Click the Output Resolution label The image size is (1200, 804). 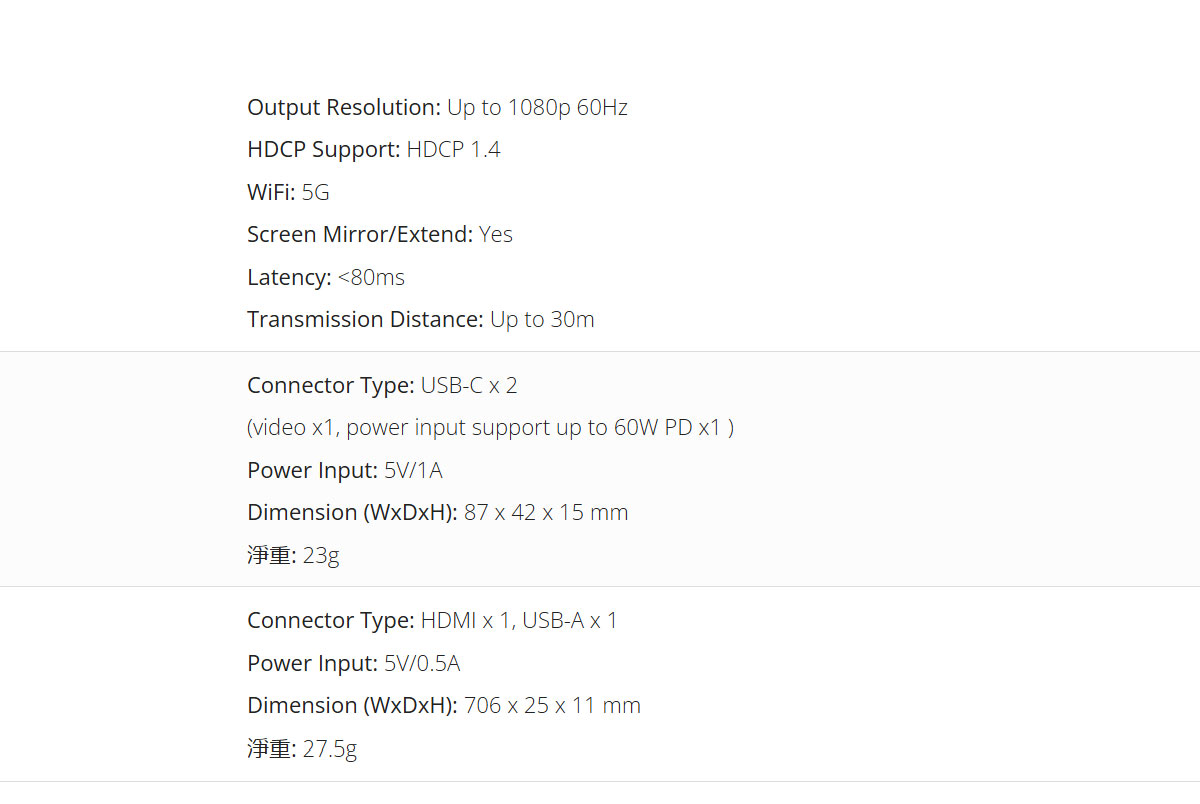[344, 107]
